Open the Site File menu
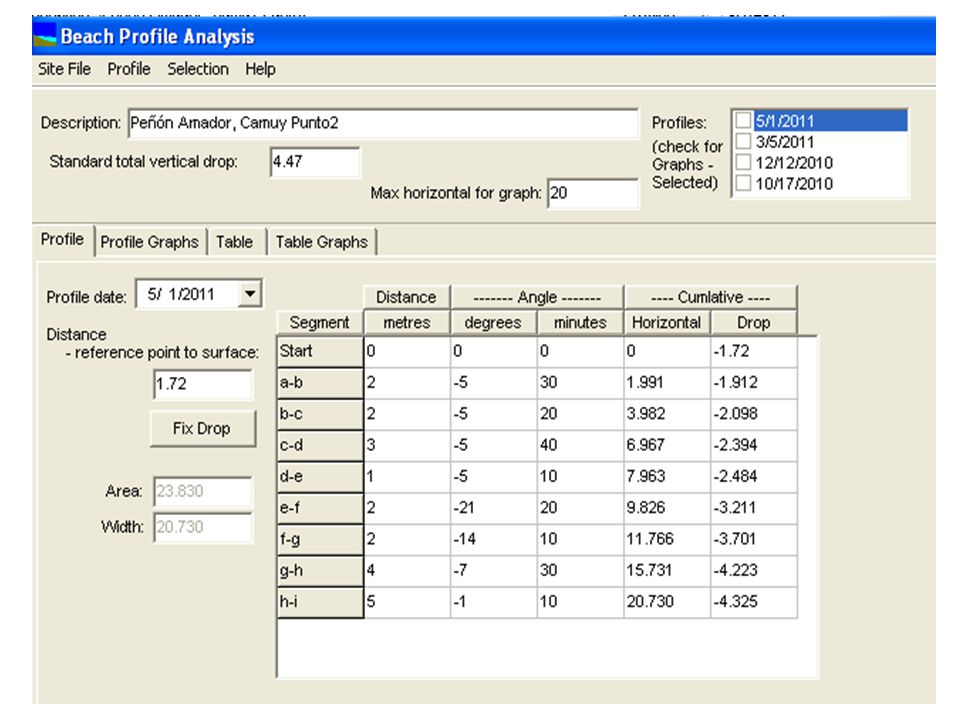The width and height of the screenshot is (960, 720). click(x=64, y=69)
